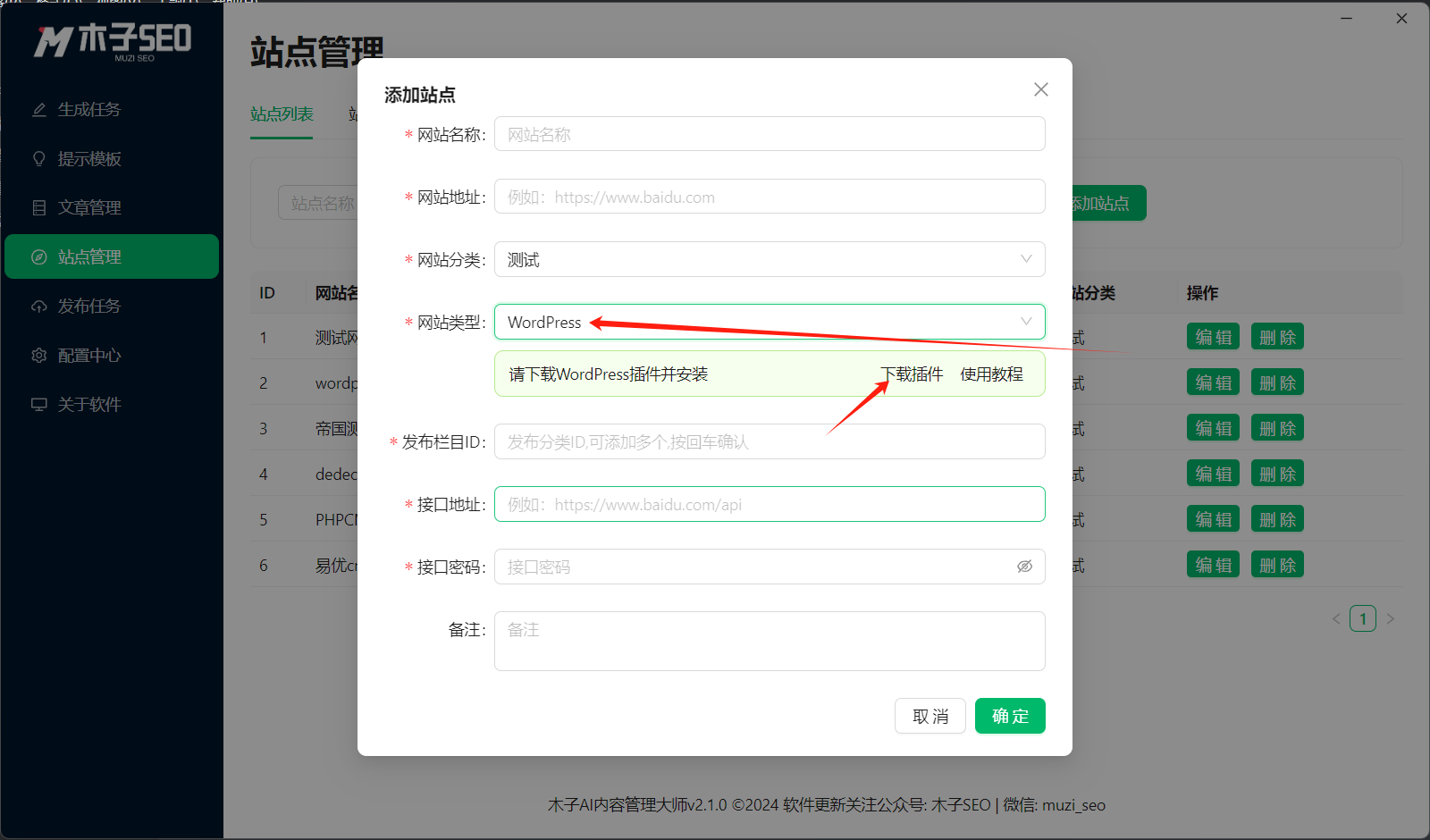Click 编辑 button in row 2

[1213, 382]
